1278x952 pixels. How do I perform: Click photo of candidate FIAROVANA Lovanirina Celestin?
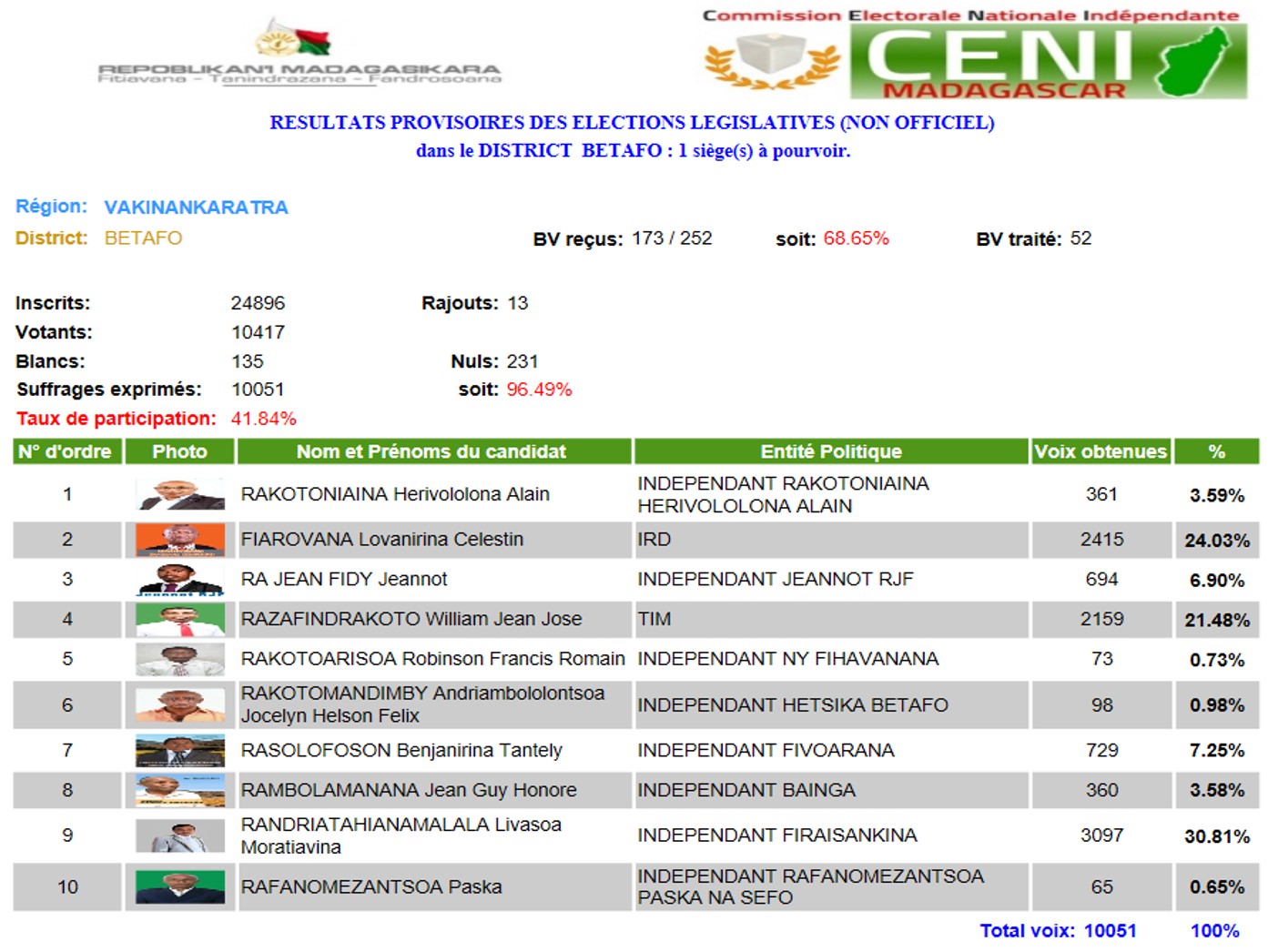(179, 540)
